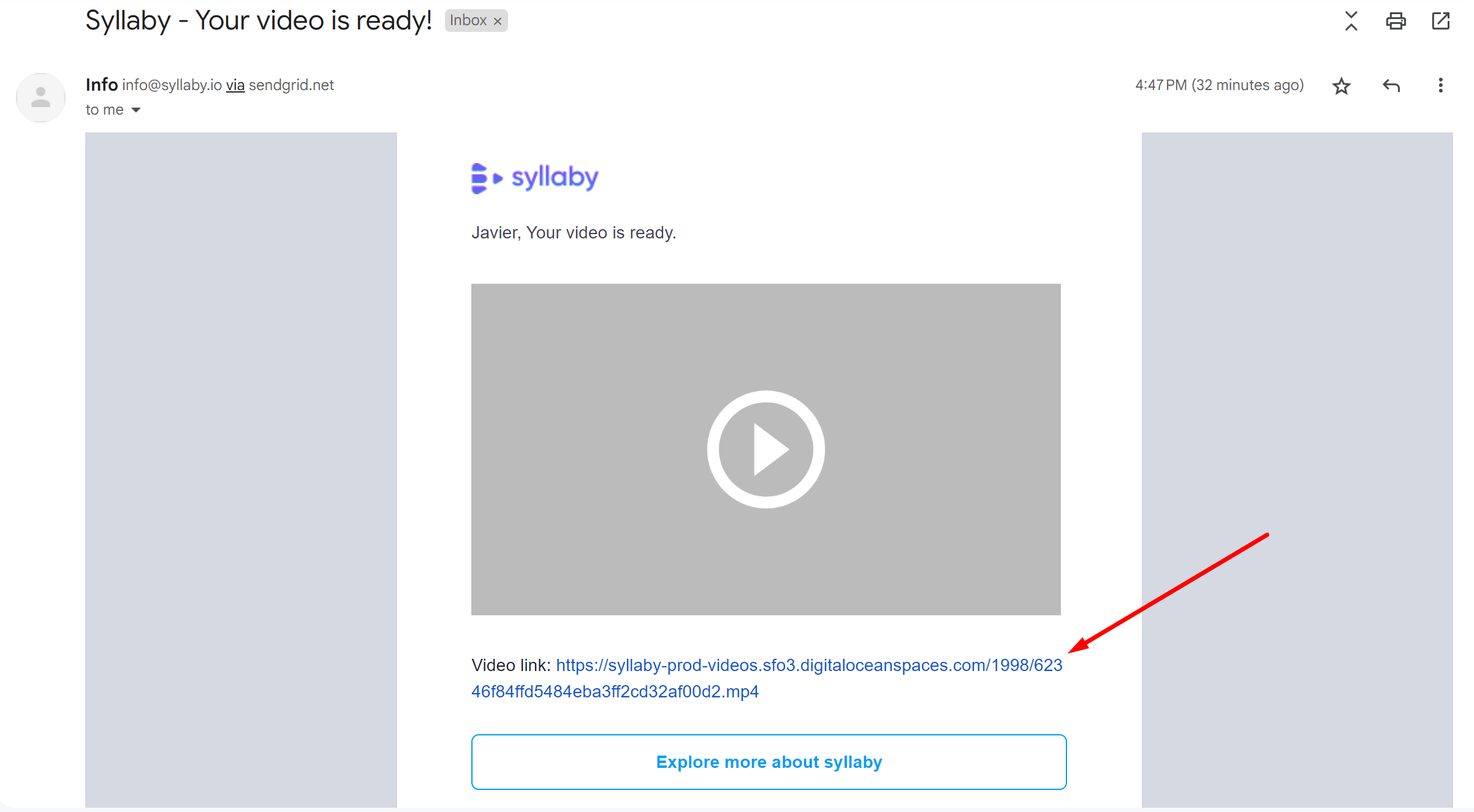The height and width of the screenshot is (812, 1474).
Task: Click the Inbox label chip
Action: click(469, 20)
